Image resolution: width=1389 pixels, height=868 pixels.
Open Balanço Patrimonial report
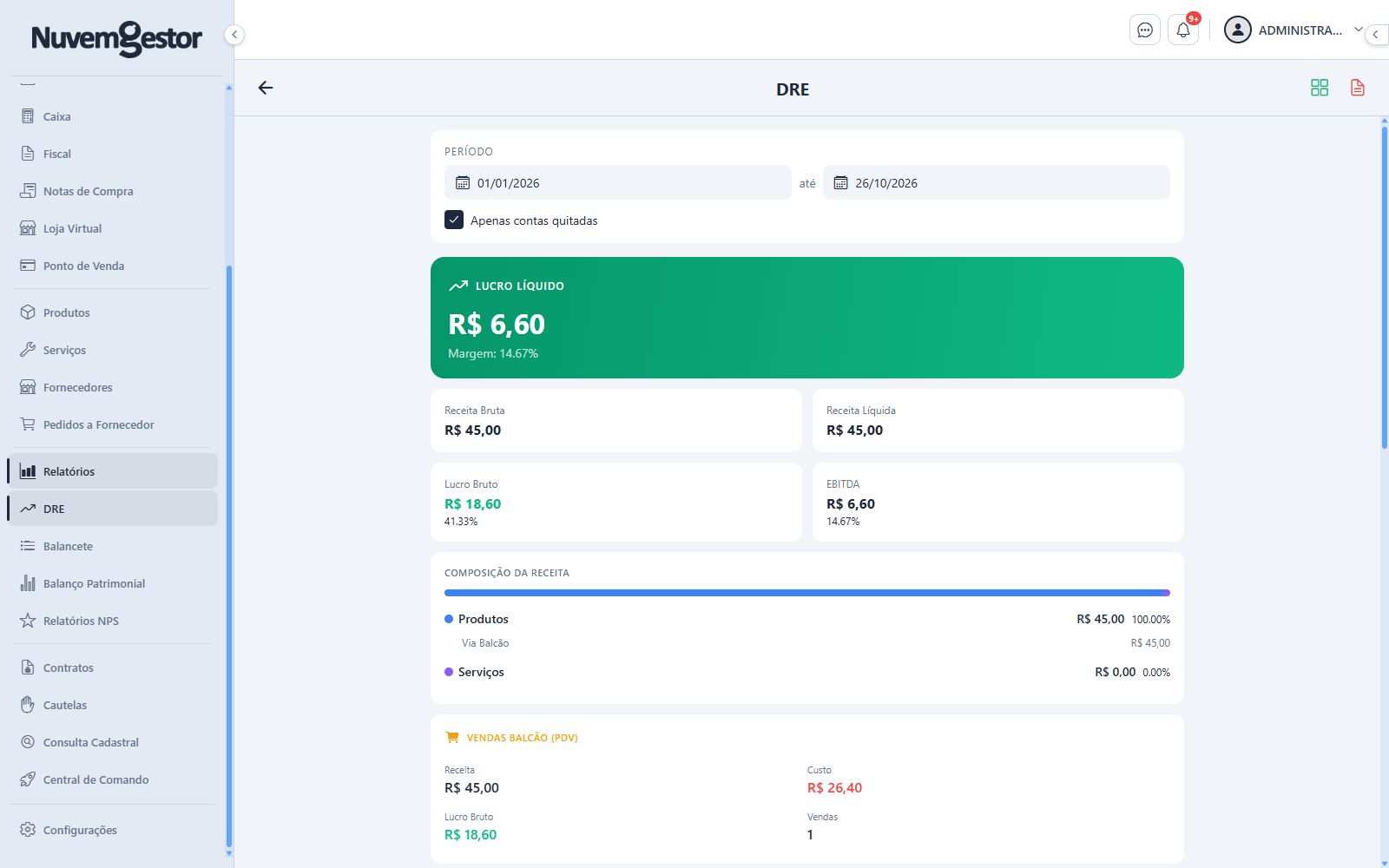[x=112, y=583]
